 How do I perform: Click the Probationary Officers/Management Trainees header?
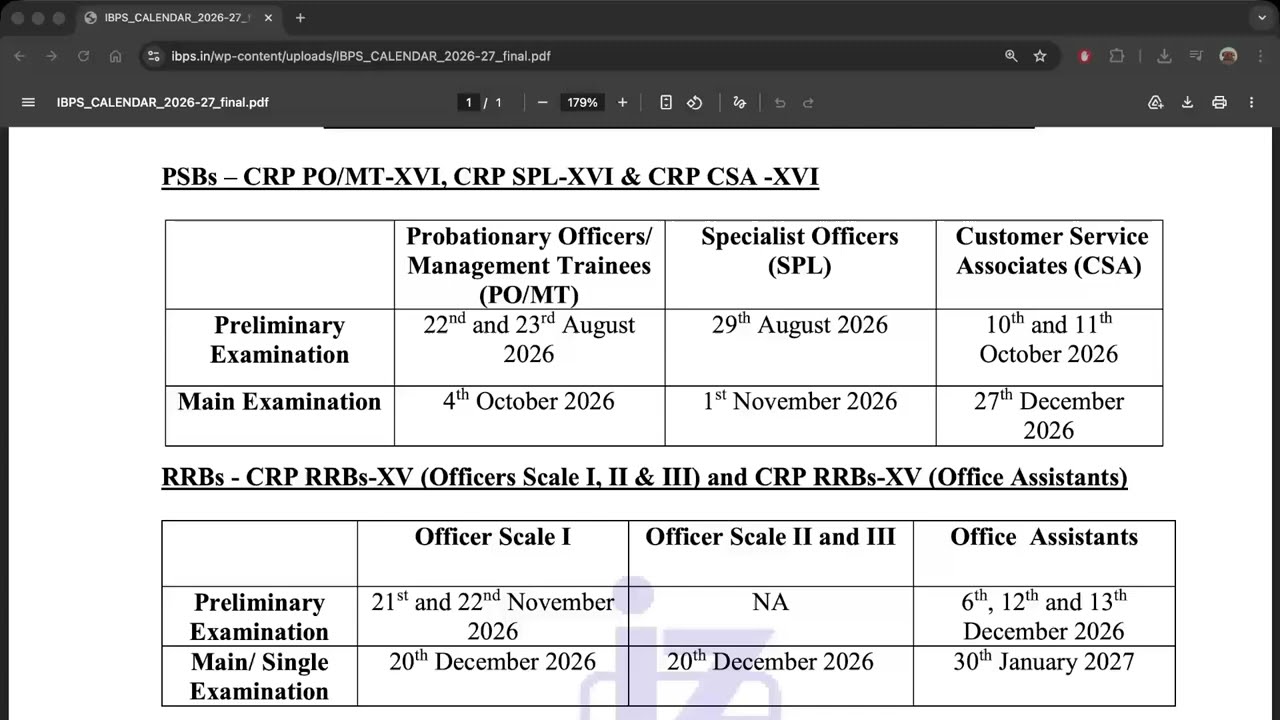coord(529,265)
